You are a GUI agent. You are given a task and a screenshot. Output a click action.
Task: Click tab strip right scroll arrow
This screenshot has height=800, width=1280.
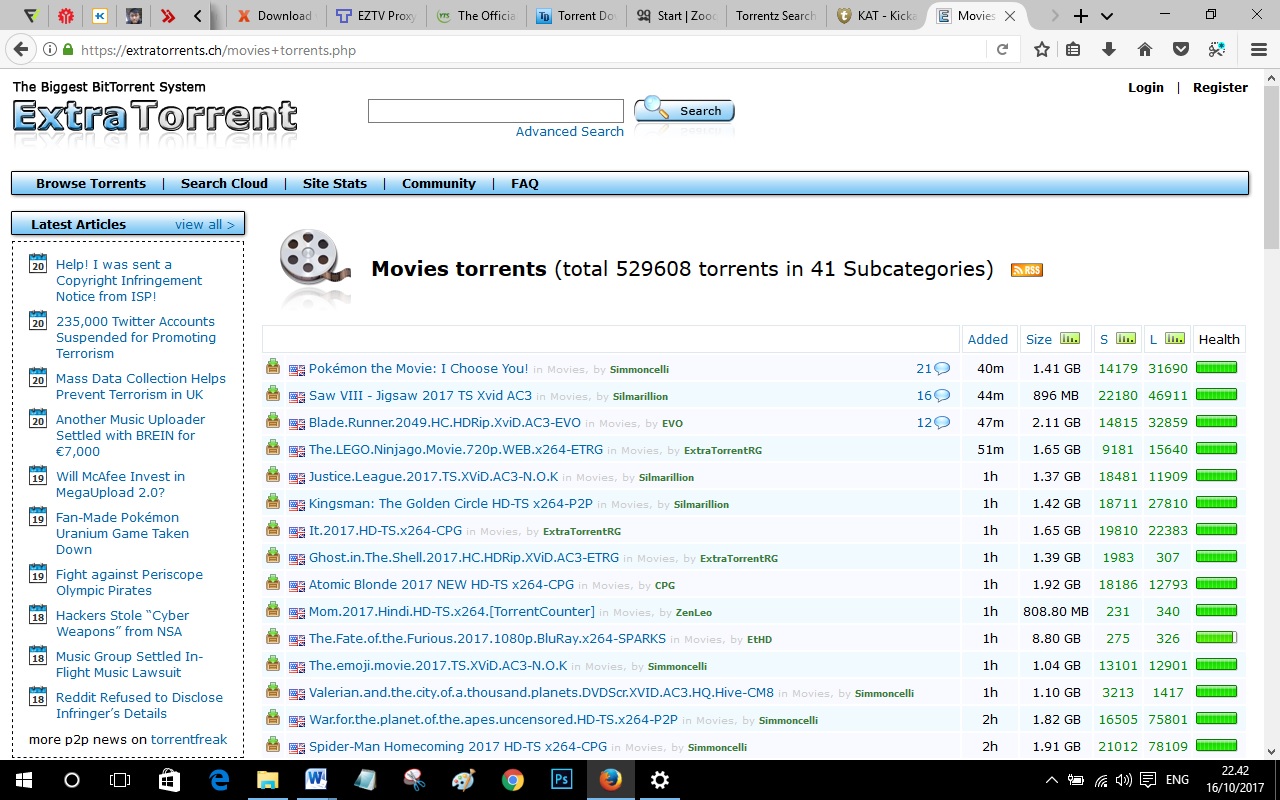coord(1054,16)
